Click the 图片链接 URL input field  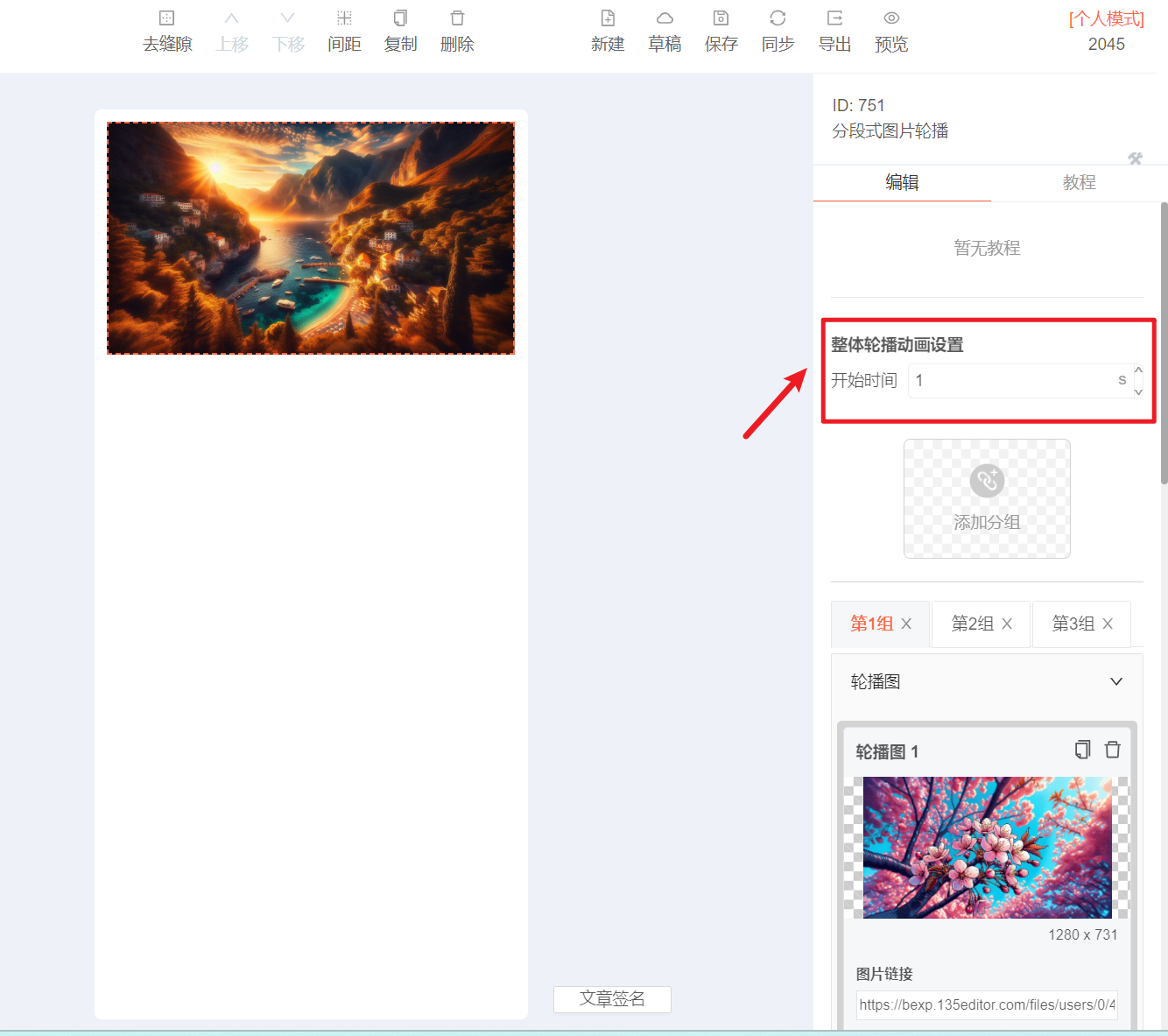point(987,1004)
